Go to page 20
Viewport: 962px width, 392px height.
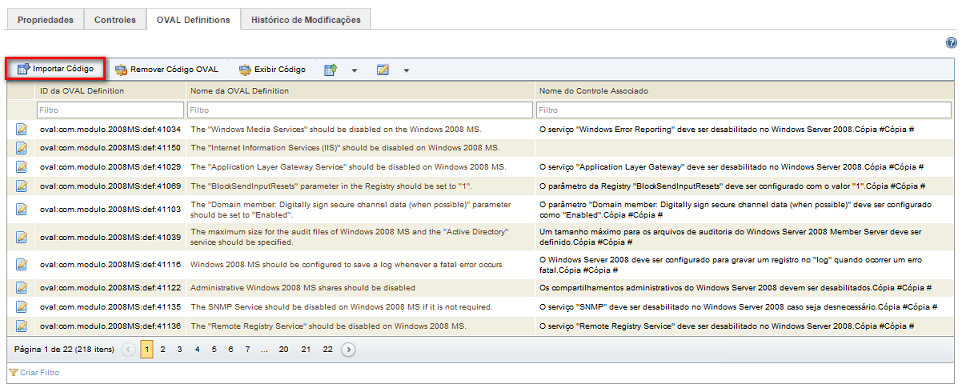coord(283,349)
